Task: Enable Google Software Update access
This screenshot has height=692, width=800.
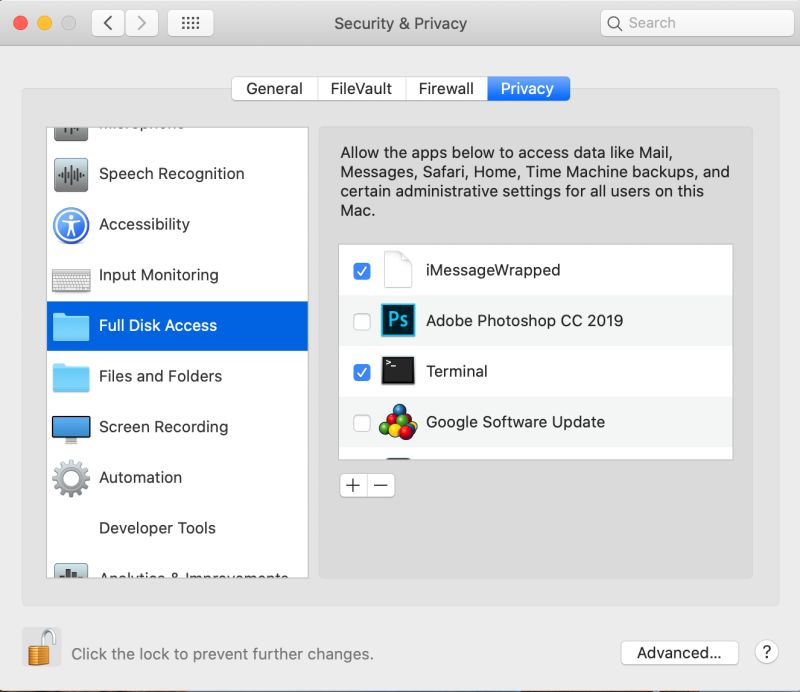Action: pos(362,422)
